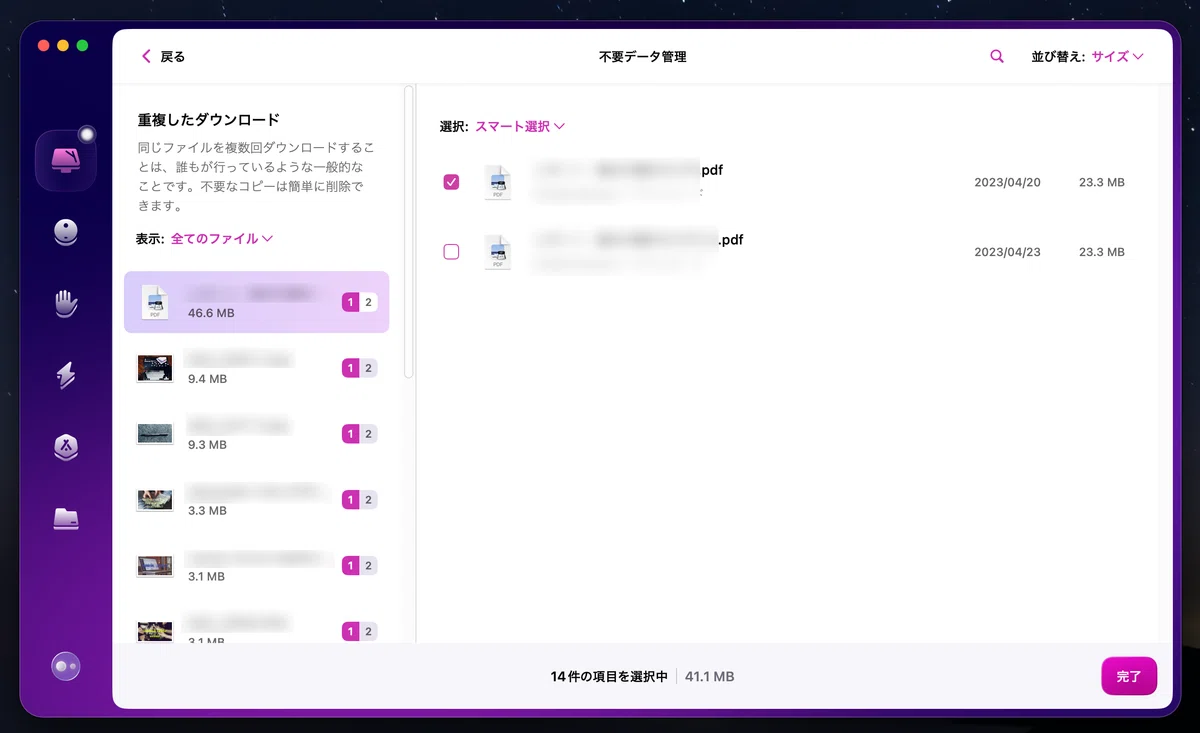Click selection badge of the 9.3 MB group
The height and width of the screenshot is (733, 1200).
[x=359, y=434]
